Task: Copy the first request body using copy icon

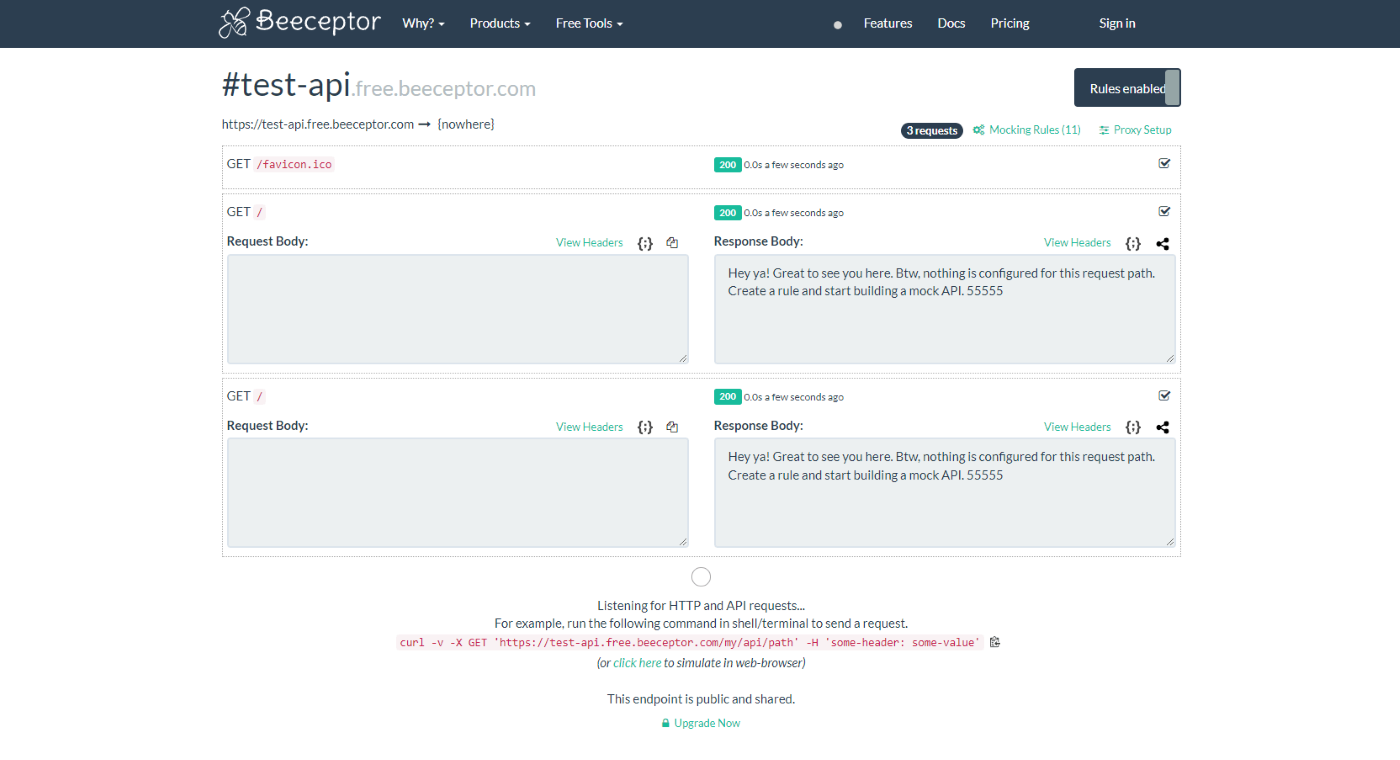Action: 672,243
